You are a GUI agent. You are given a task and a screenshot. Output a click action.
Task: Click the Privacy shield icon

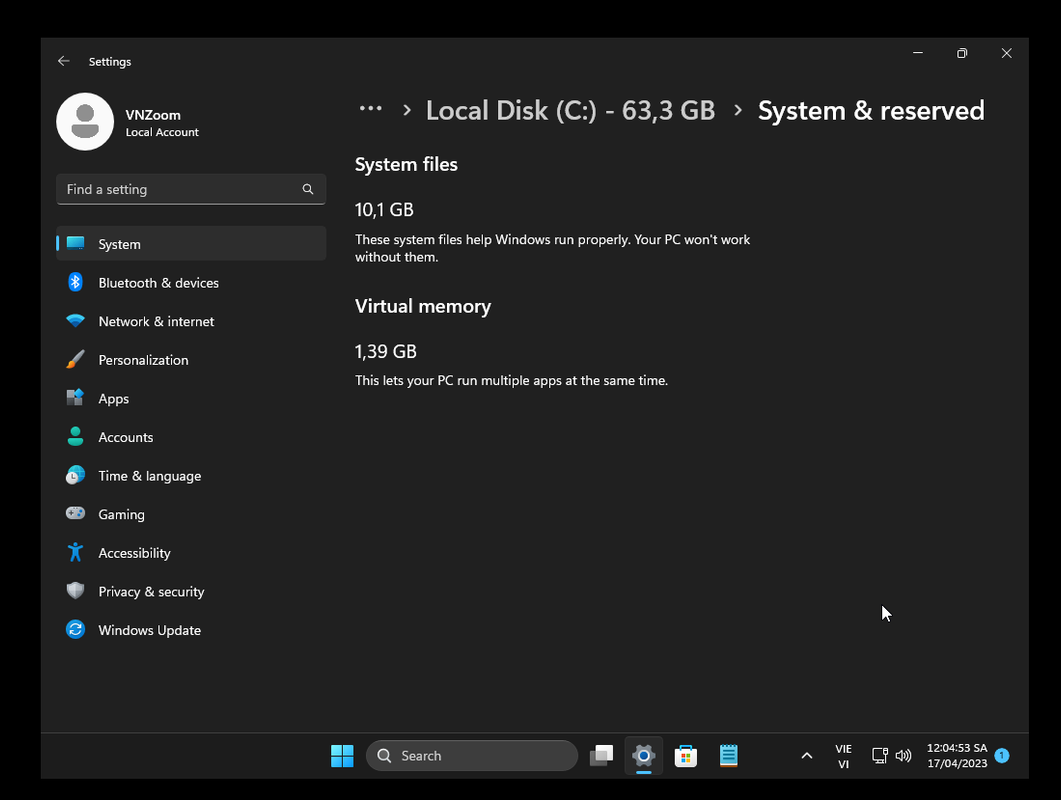(x=76, y=591)
